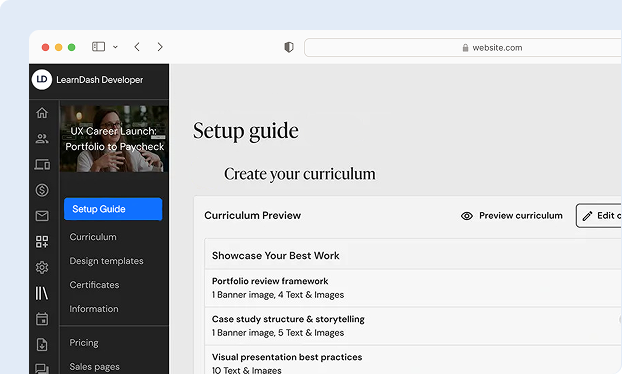Open the settings gear icon
Viewport: 622px width, 374px height.
(42, 267)
